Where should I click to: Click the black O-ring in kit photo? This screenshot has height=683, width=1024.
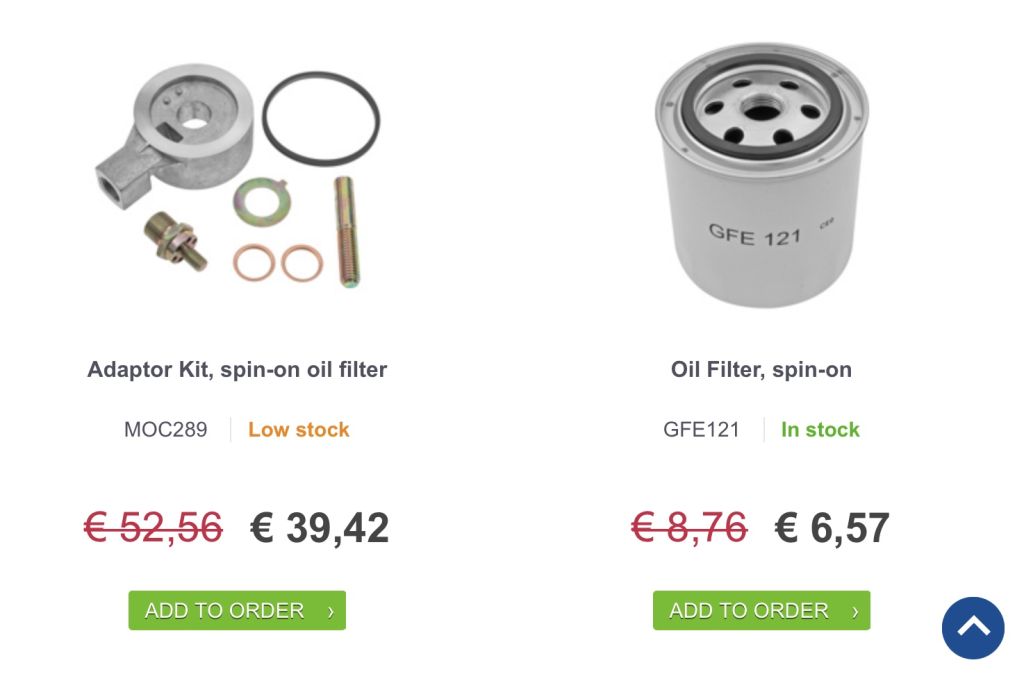pyautogui.click(x=321, y=119)
